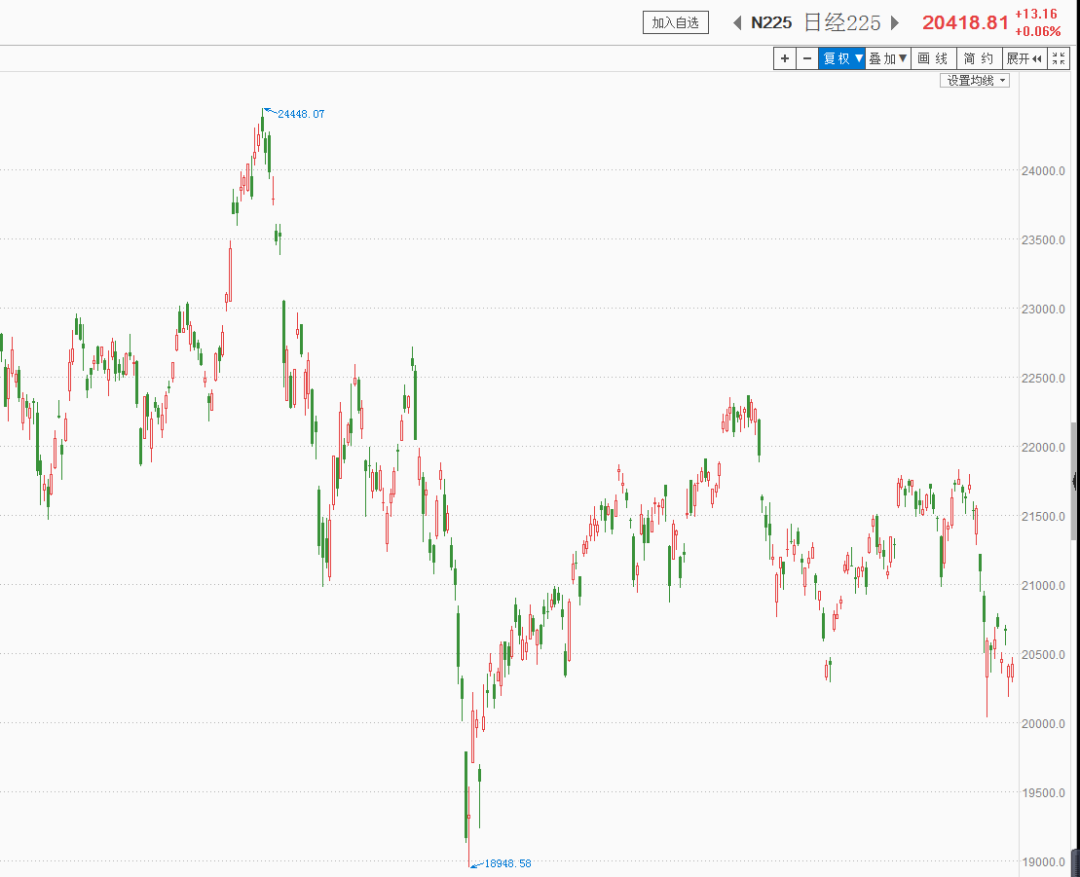Open the 叠加 overlay dropdown
1080x877 pixels.
pos(888,59)
